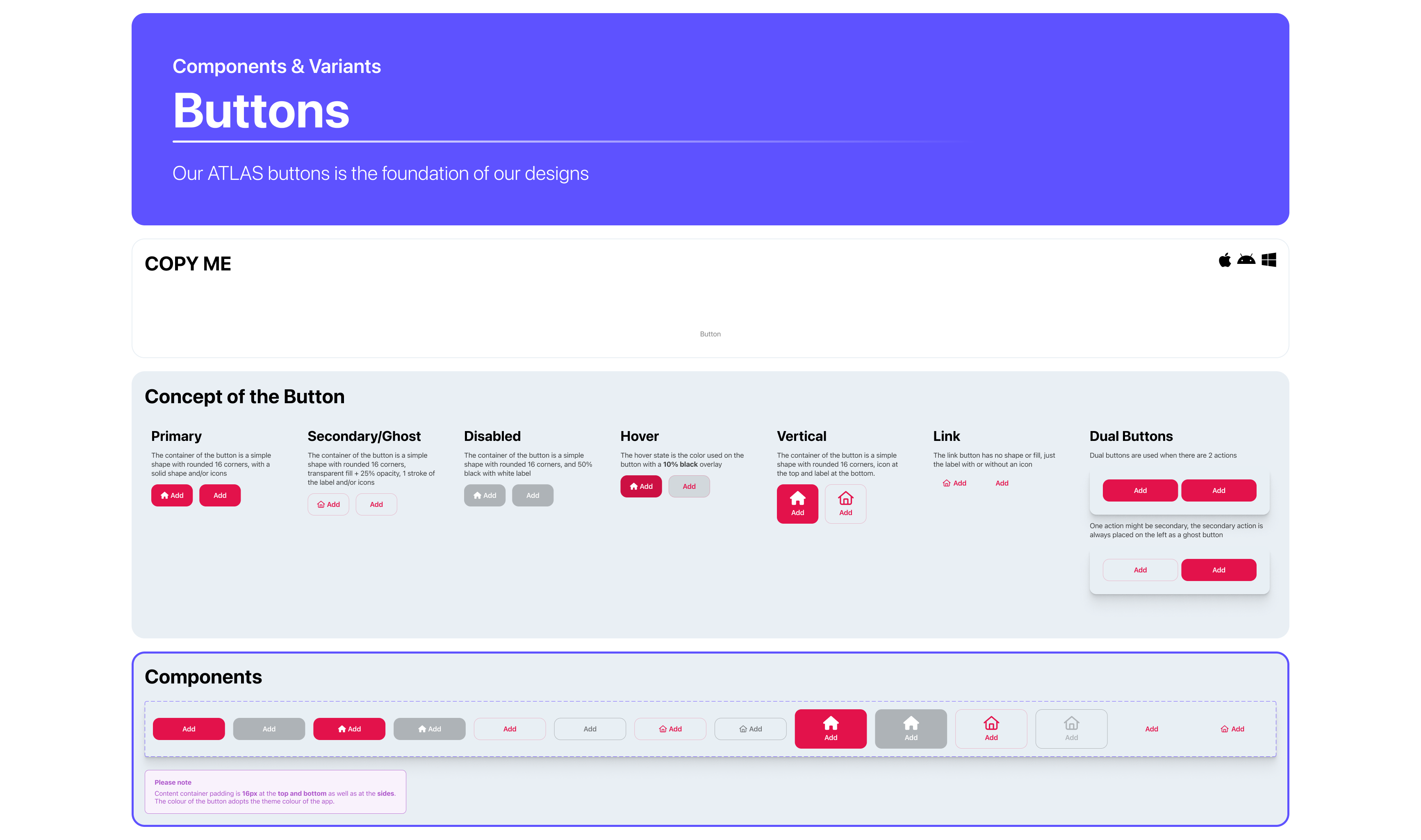This screenshot has height=840, width=1421.
Task: Click the Android platform icon
Action: click(1246, 260)
